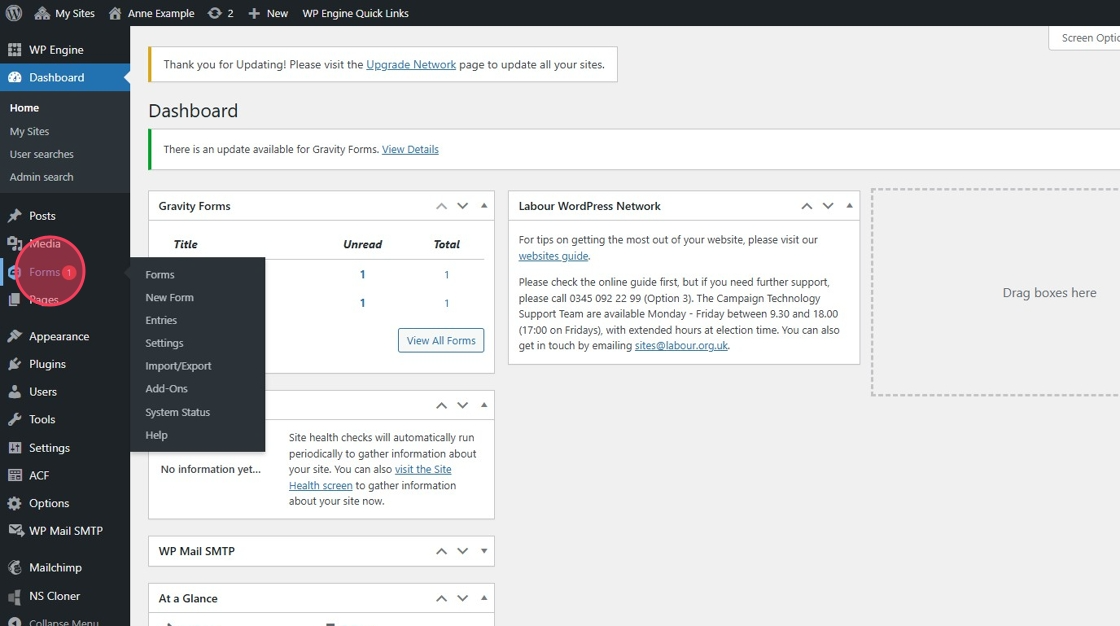Image resolution: width=1120 pixels, height=626 pixels.
Task: Expand the WP Mail SMTP widget
Action: tap(484, 551)
